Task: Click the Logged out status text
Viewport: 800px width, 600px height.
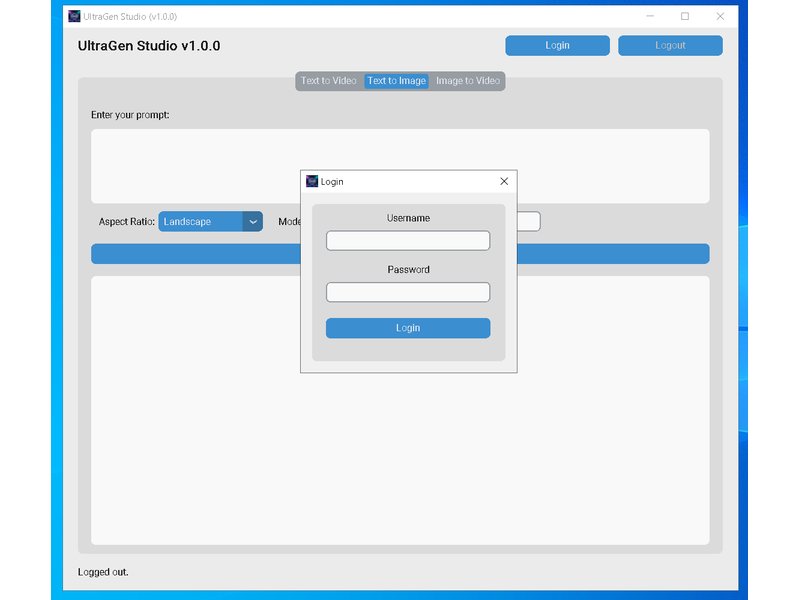Action: pyautogui.click(x=103, y=572)
